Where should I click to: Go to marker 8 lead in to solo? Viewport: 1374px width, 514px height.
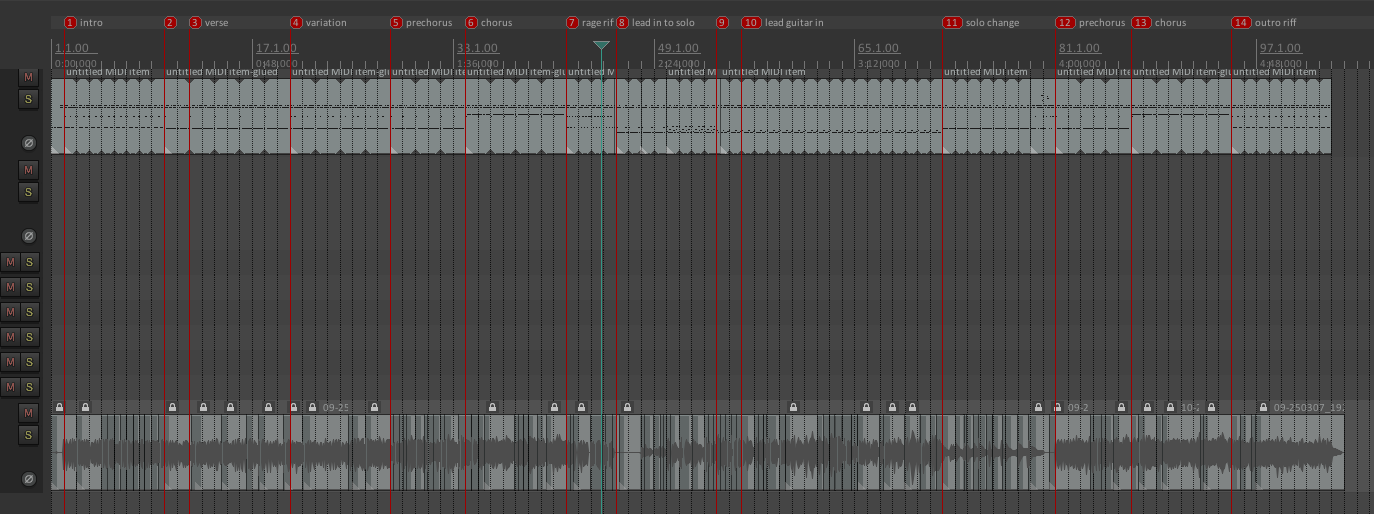(x=623, y=22)
